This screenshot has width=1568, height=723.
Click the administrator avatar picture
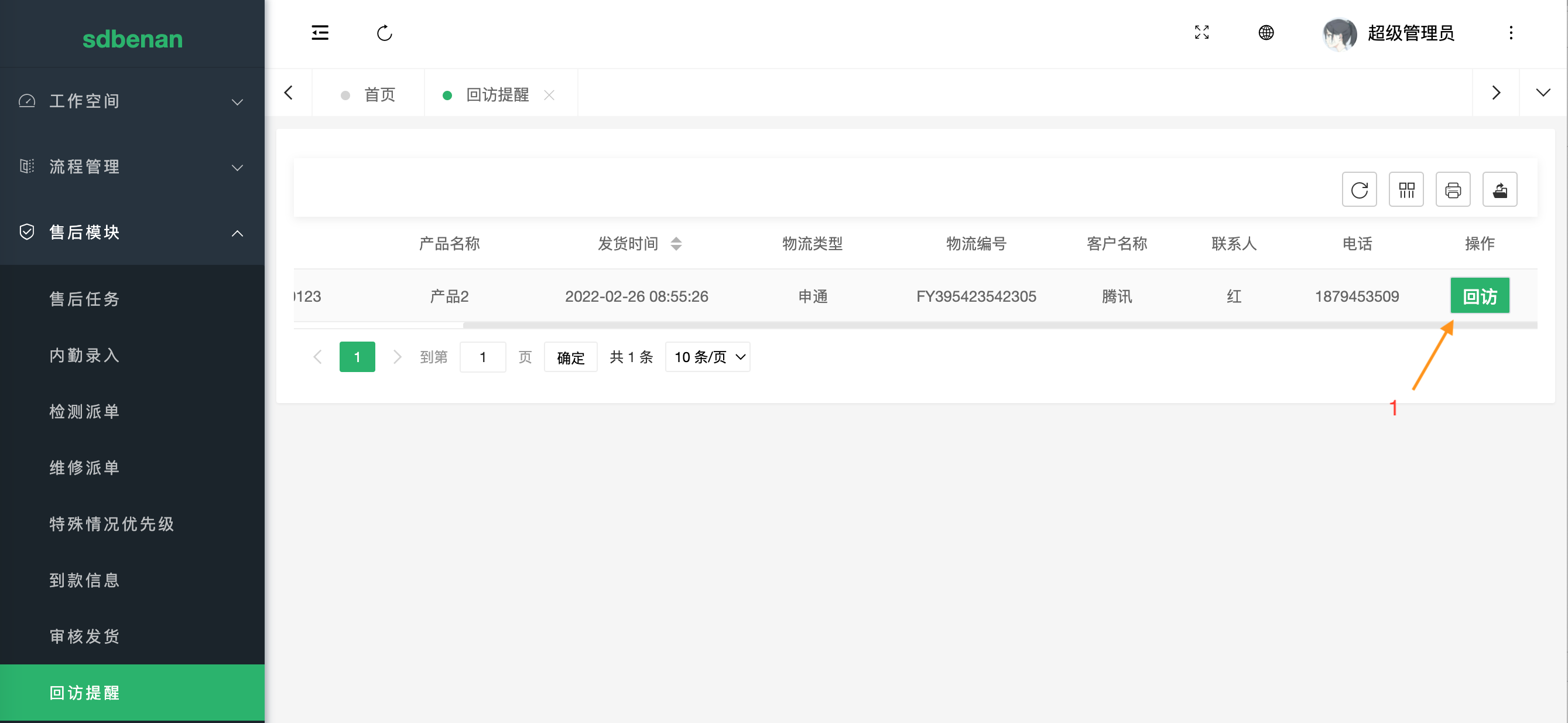1339,34
